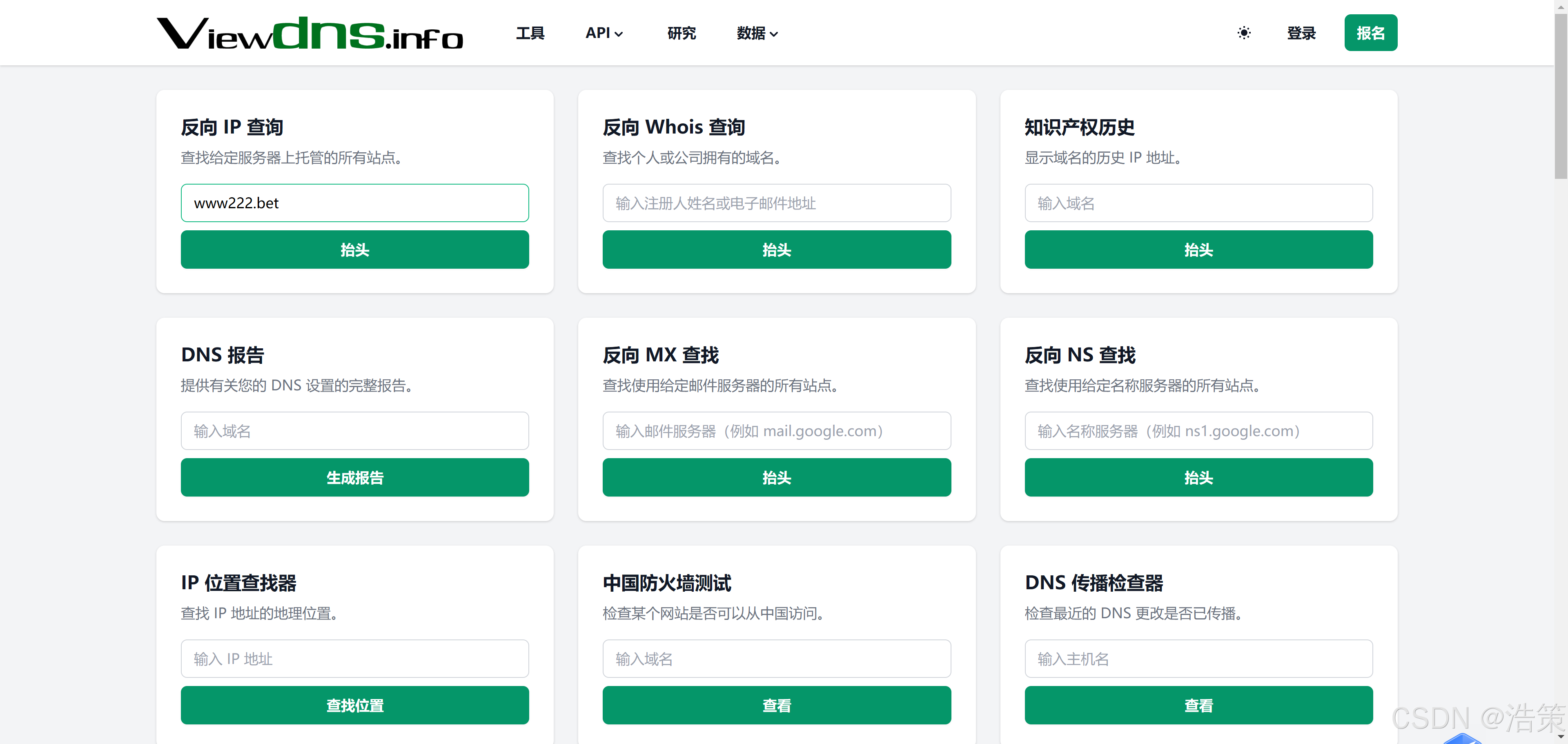Focus the 反向 NS 查找 name server input
Image resolution: width=1568 pixels, height=744 pixels.
click(1198, 430)
